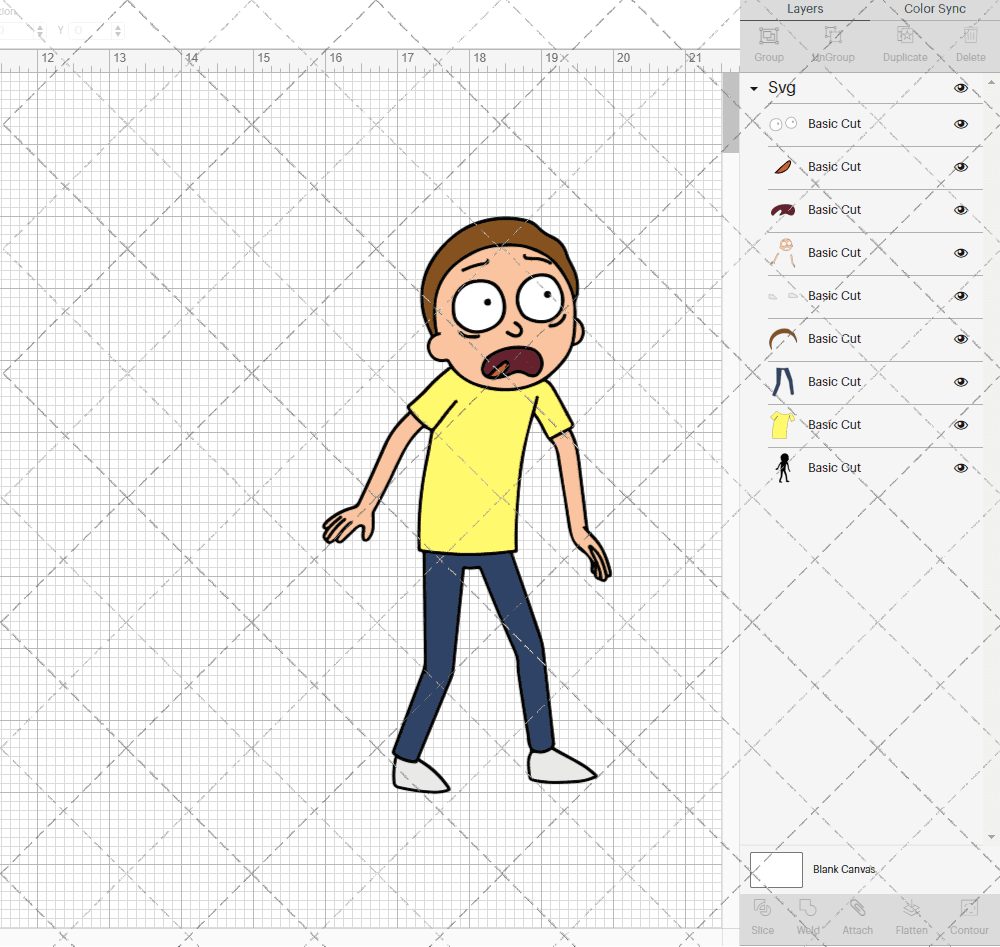Select the blue pants layer thumbnail
Viewport: 1000px width, 947px height.
point(783,381)
